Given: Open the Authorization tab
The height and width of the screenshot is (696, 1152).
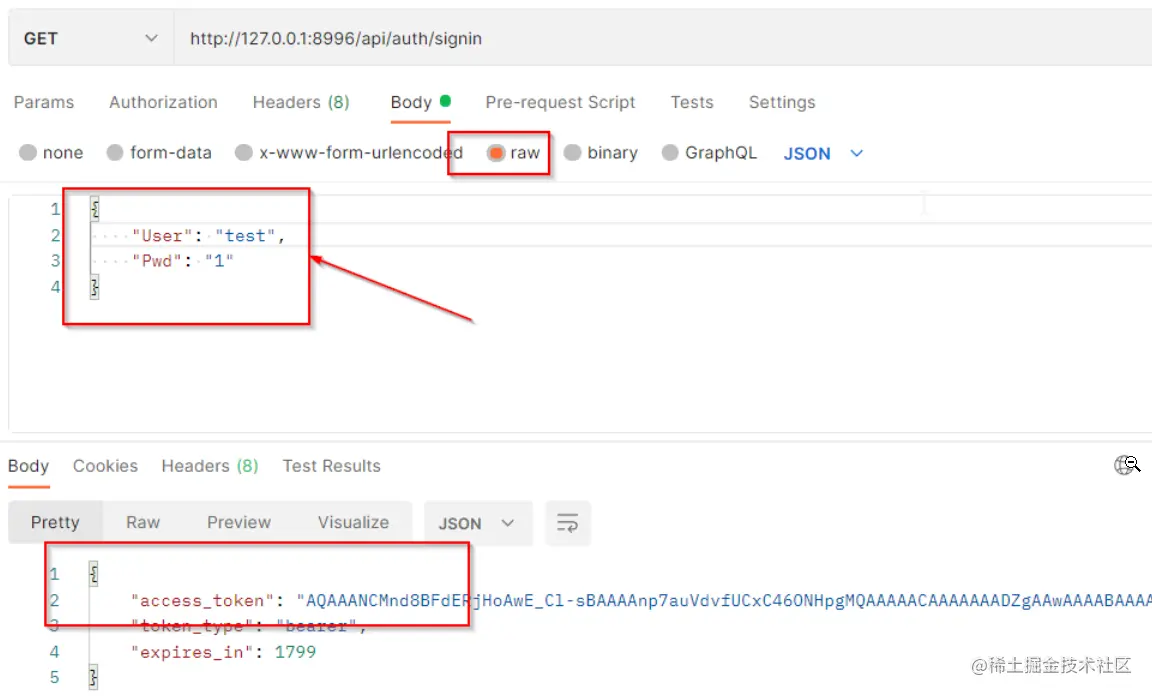Looking at the screenshot, I should 163,102.
